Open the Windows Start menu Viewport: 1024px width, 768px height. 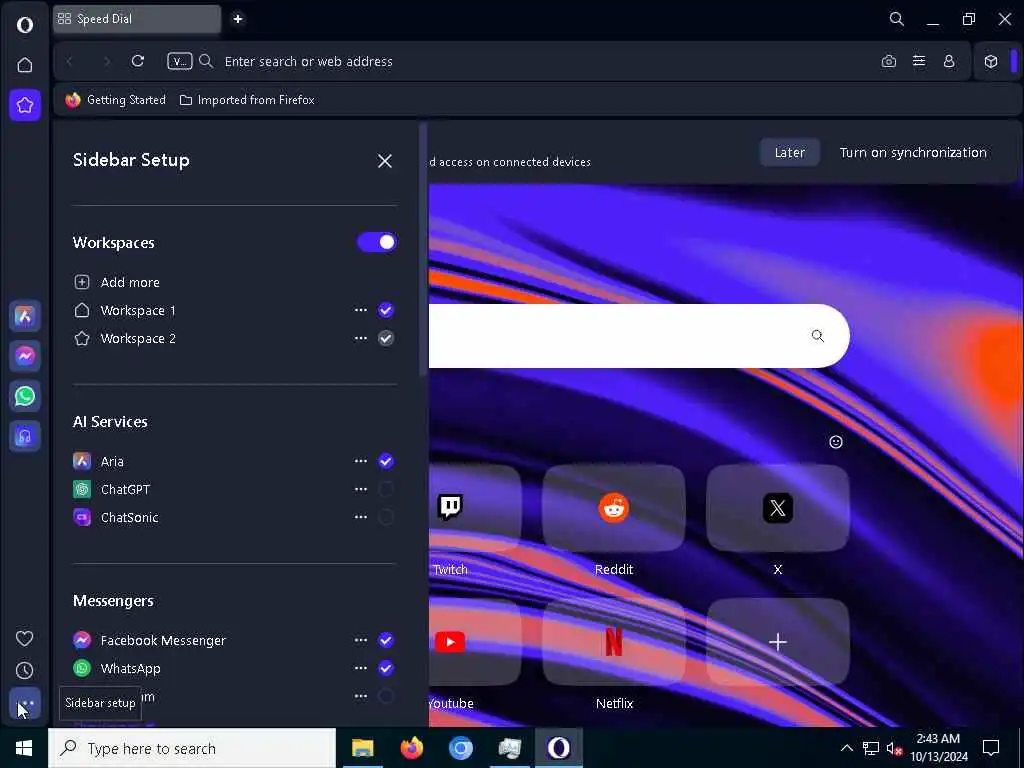[x=24, y=748]
